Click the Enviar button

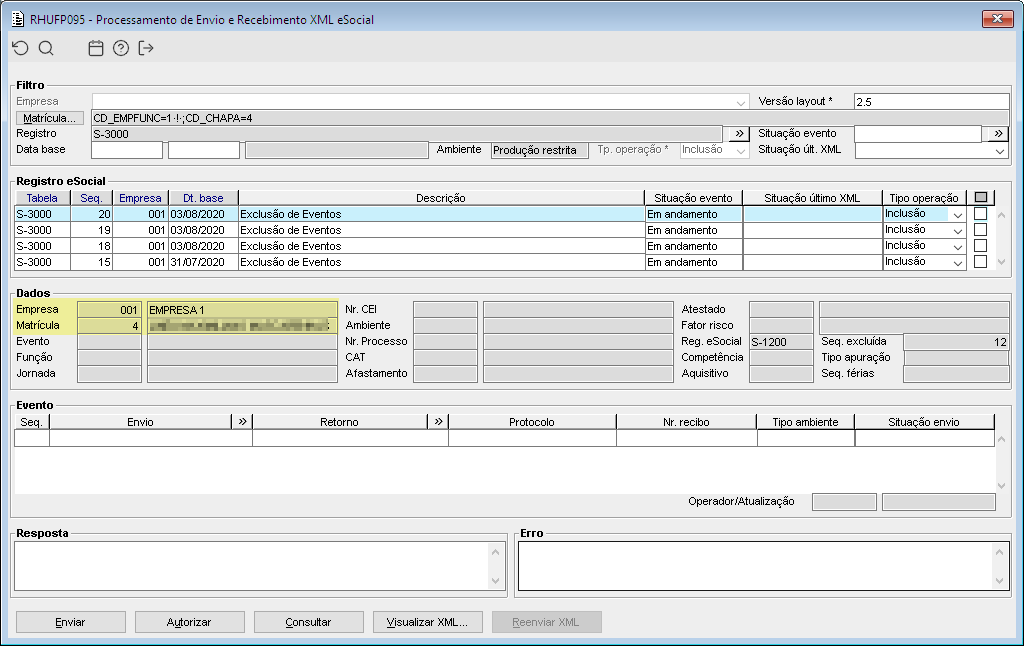[x=71, y=622]
